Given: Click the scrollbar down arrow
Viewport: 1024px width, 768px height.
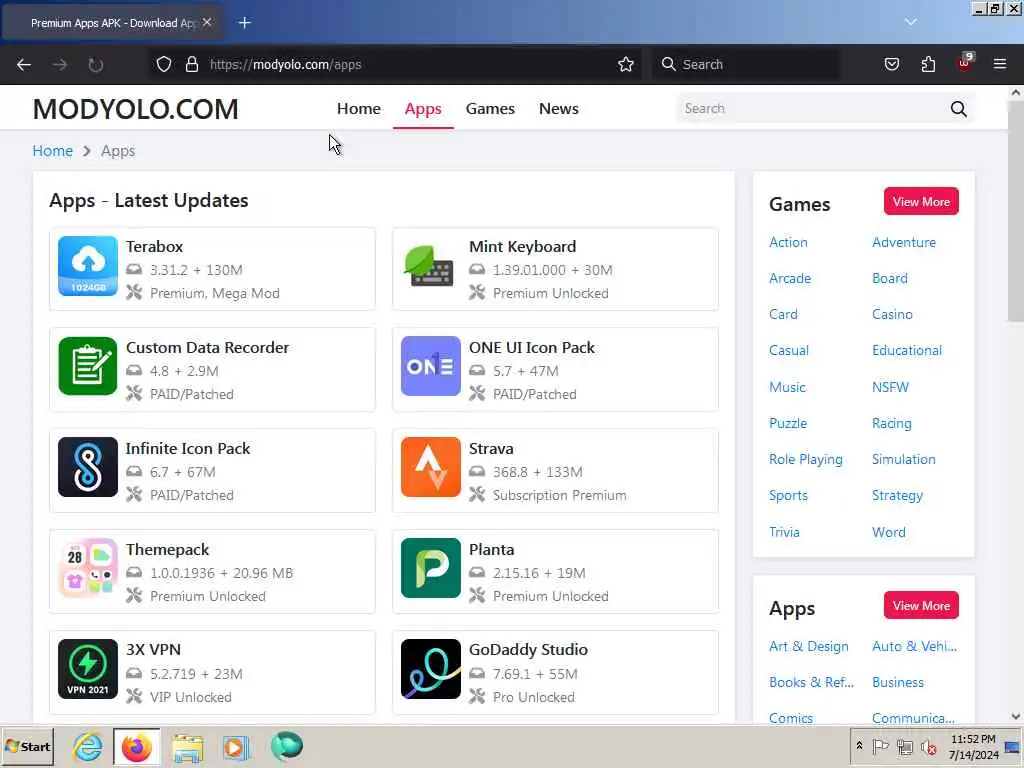Looking at the screenshot, I should click(1016, 716).
